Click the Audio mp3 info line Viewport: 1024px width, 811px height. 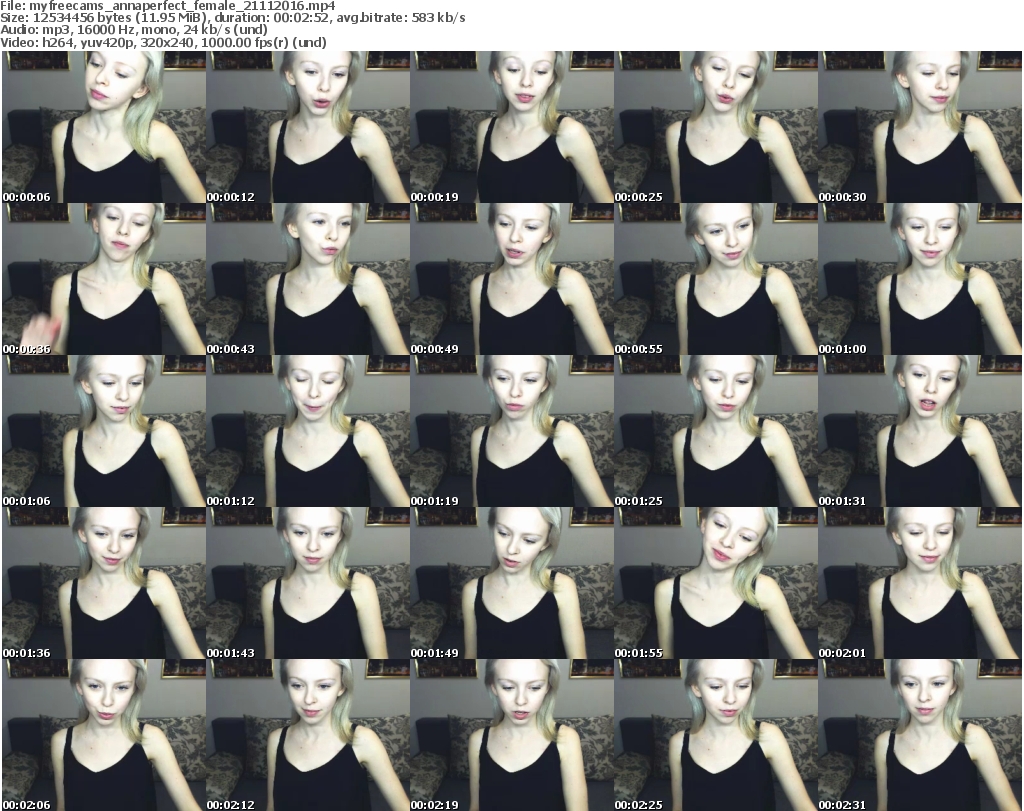click(x=134, y=30)
